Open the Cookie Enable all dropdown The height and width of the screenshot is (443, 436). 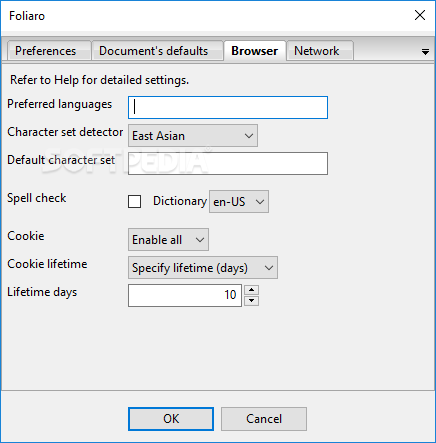click(x=168, y=240)
